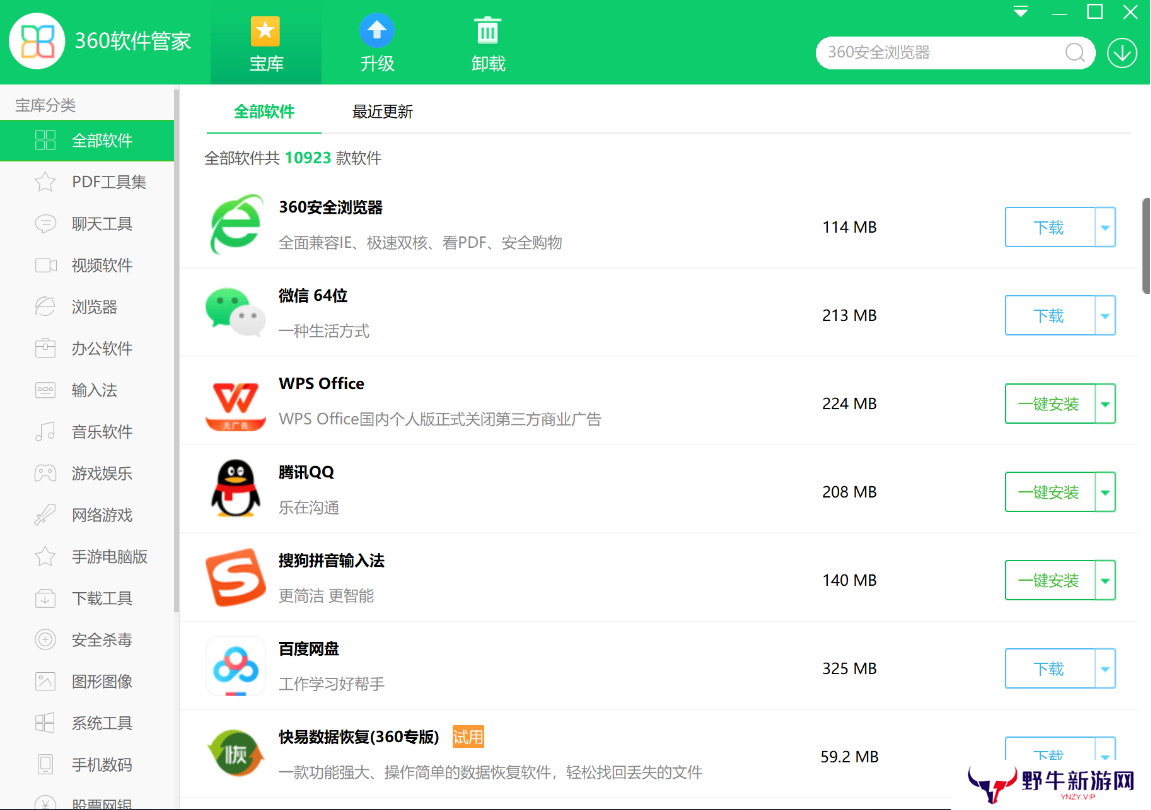This screenshot has width=1151, height=810.
Task: Click the 聊天工具 chat bubble icon
Action: click(x=45, y=223)
